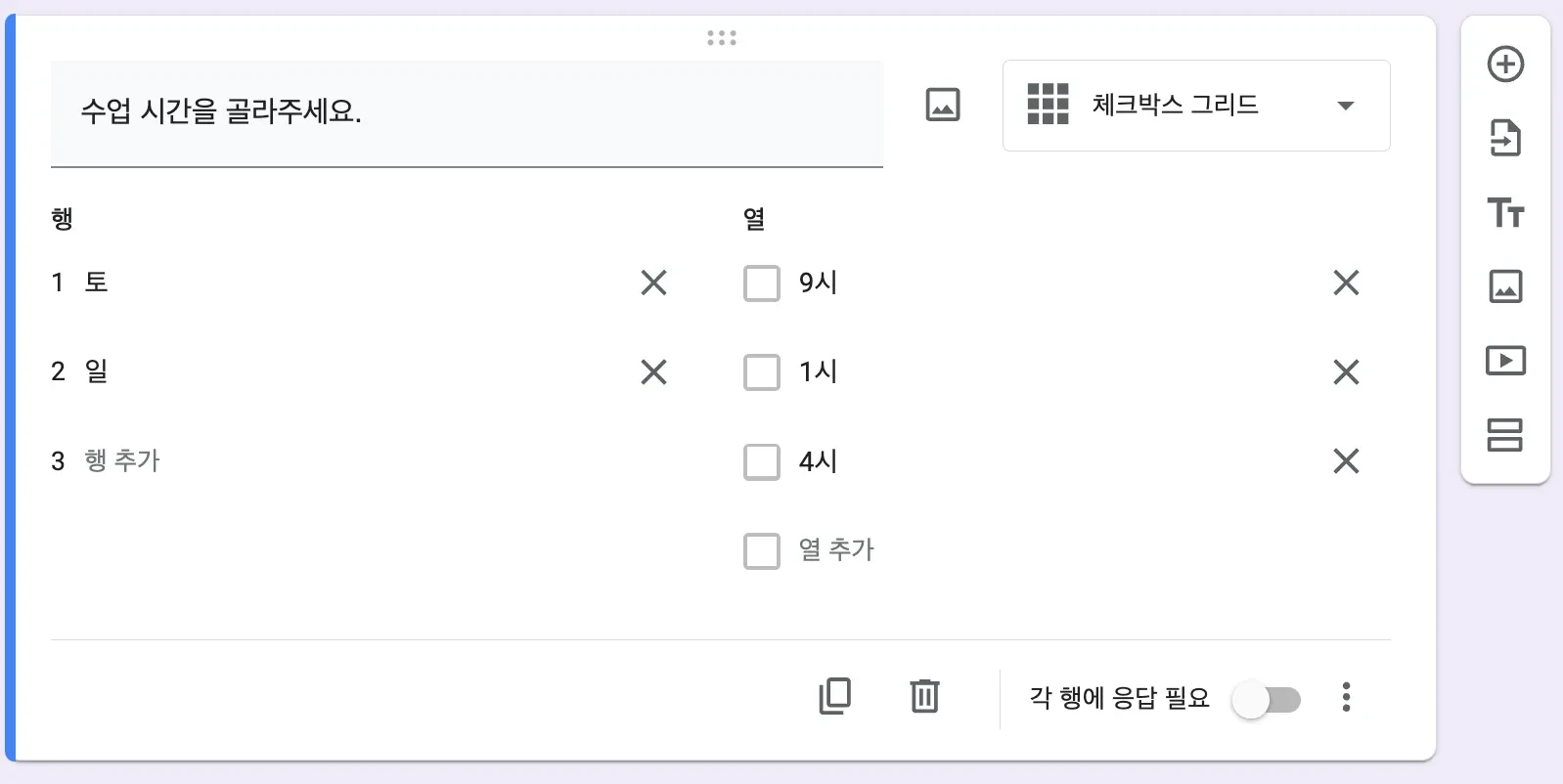Open the three-dot more options menu
This screenshot has width=1563, height=784.
(1346, 697)
